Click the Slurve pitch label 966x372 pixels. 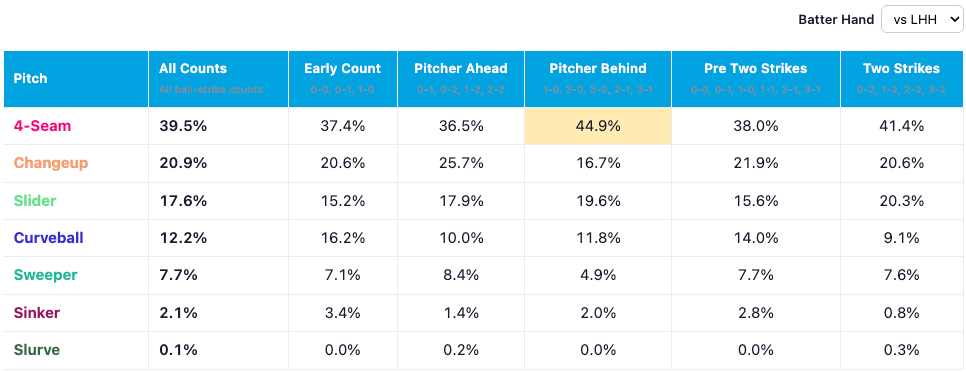coord(37,350)
